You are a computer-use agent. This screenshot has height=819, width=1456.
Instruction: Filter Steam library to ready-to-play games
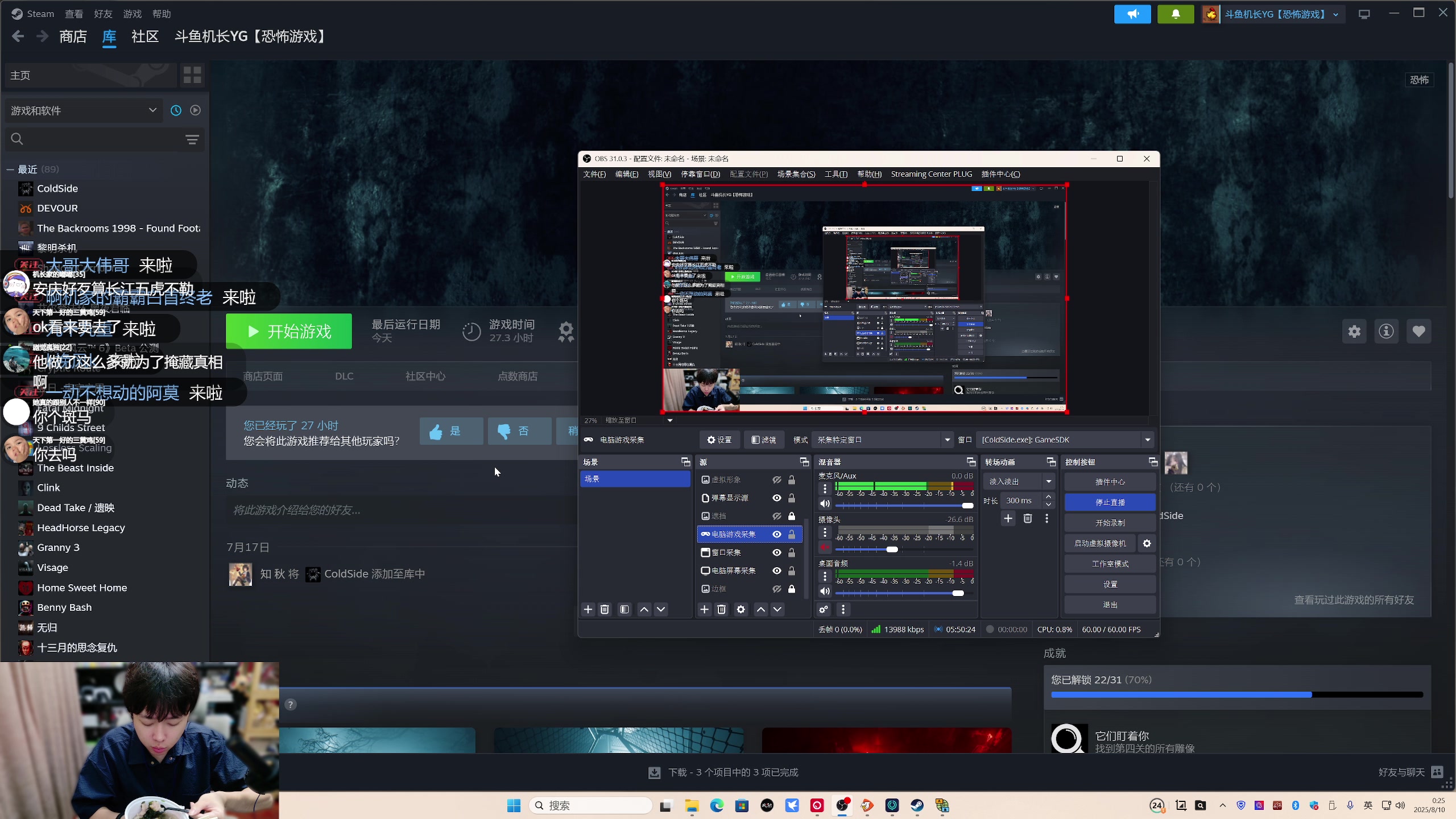click(195, 110)
